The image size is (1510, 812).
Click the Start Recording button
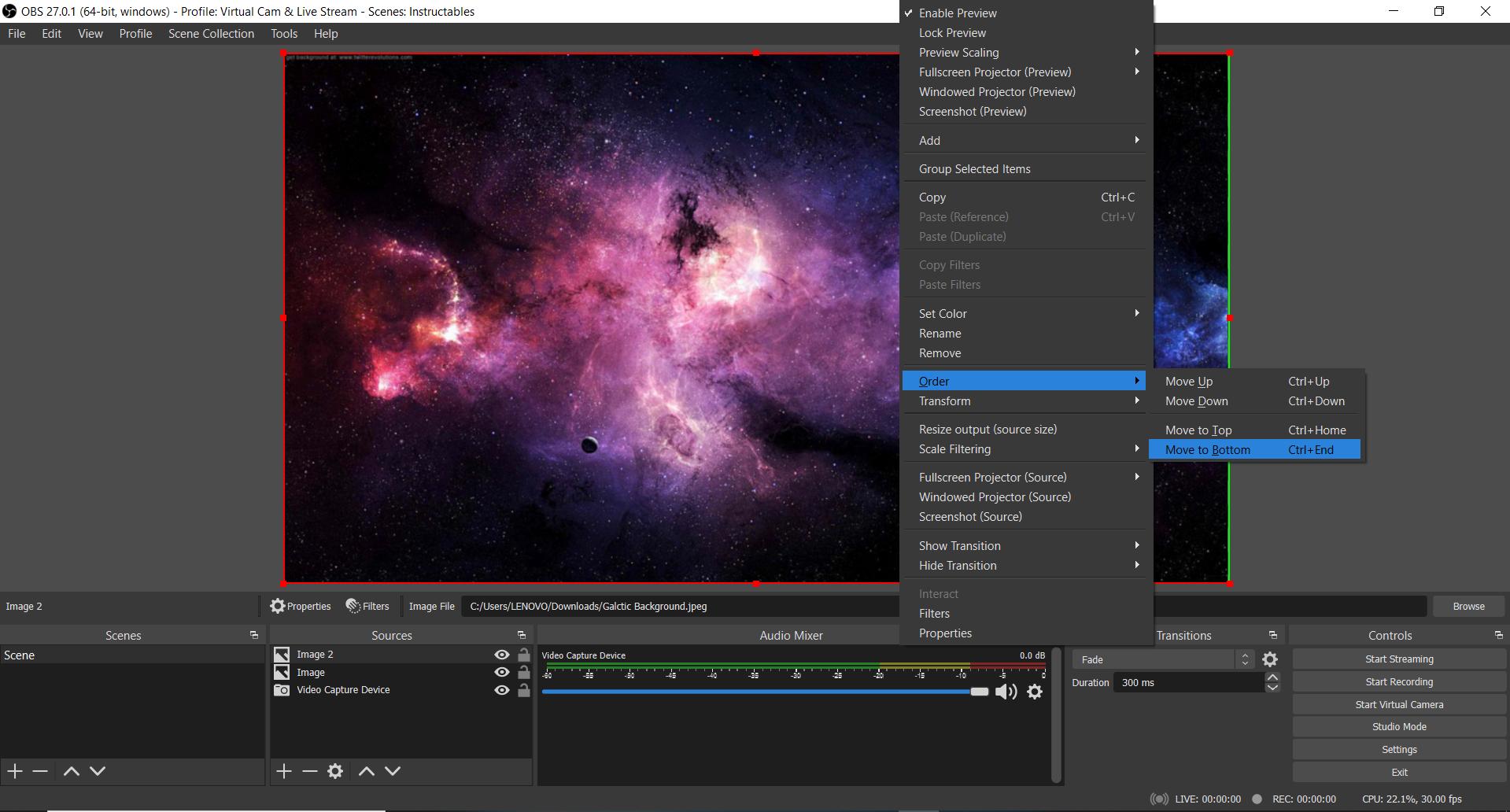pos(1398,682)
